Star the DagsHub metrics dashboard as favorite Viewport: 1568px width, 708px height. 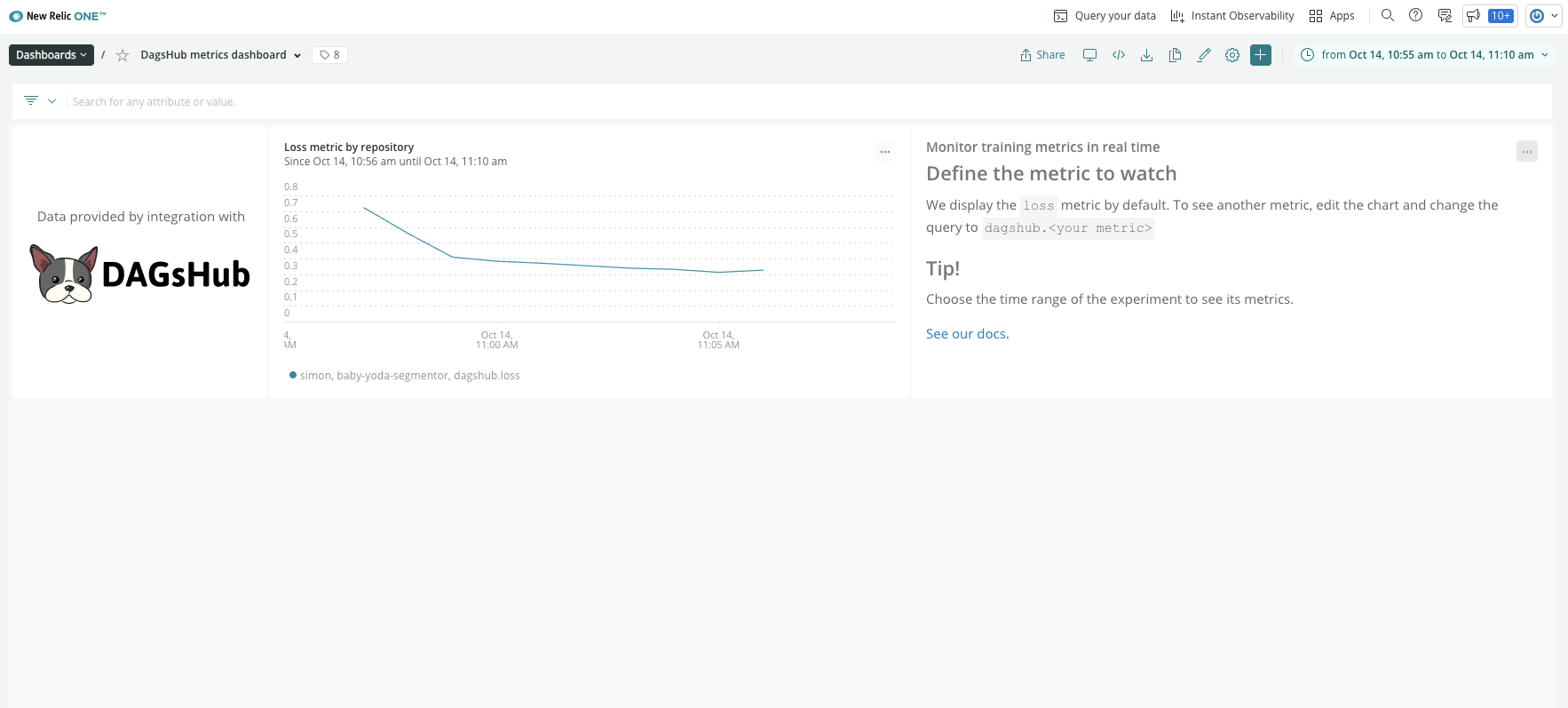click(123, 55)
